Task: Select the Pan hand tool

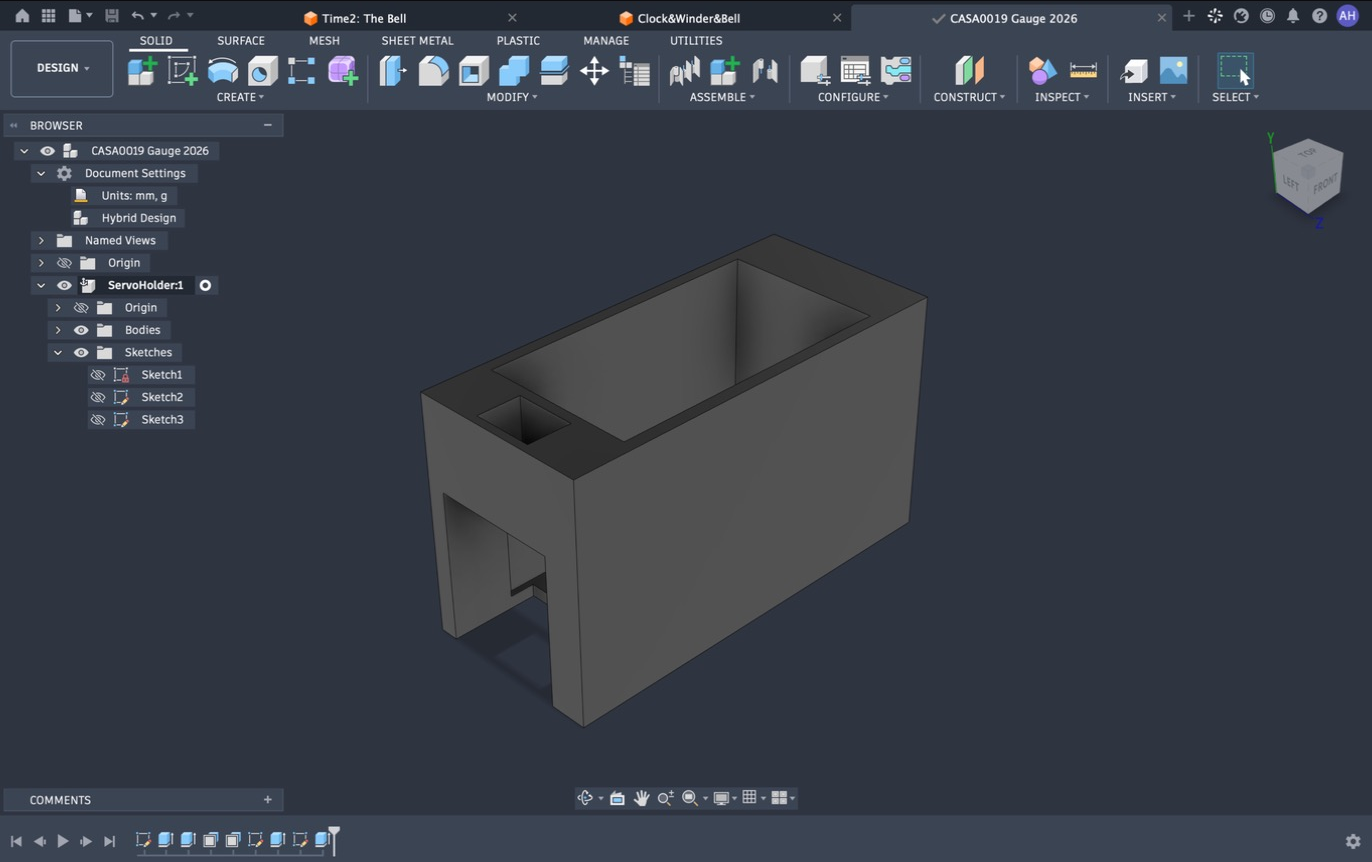Action: pos(641,798)
